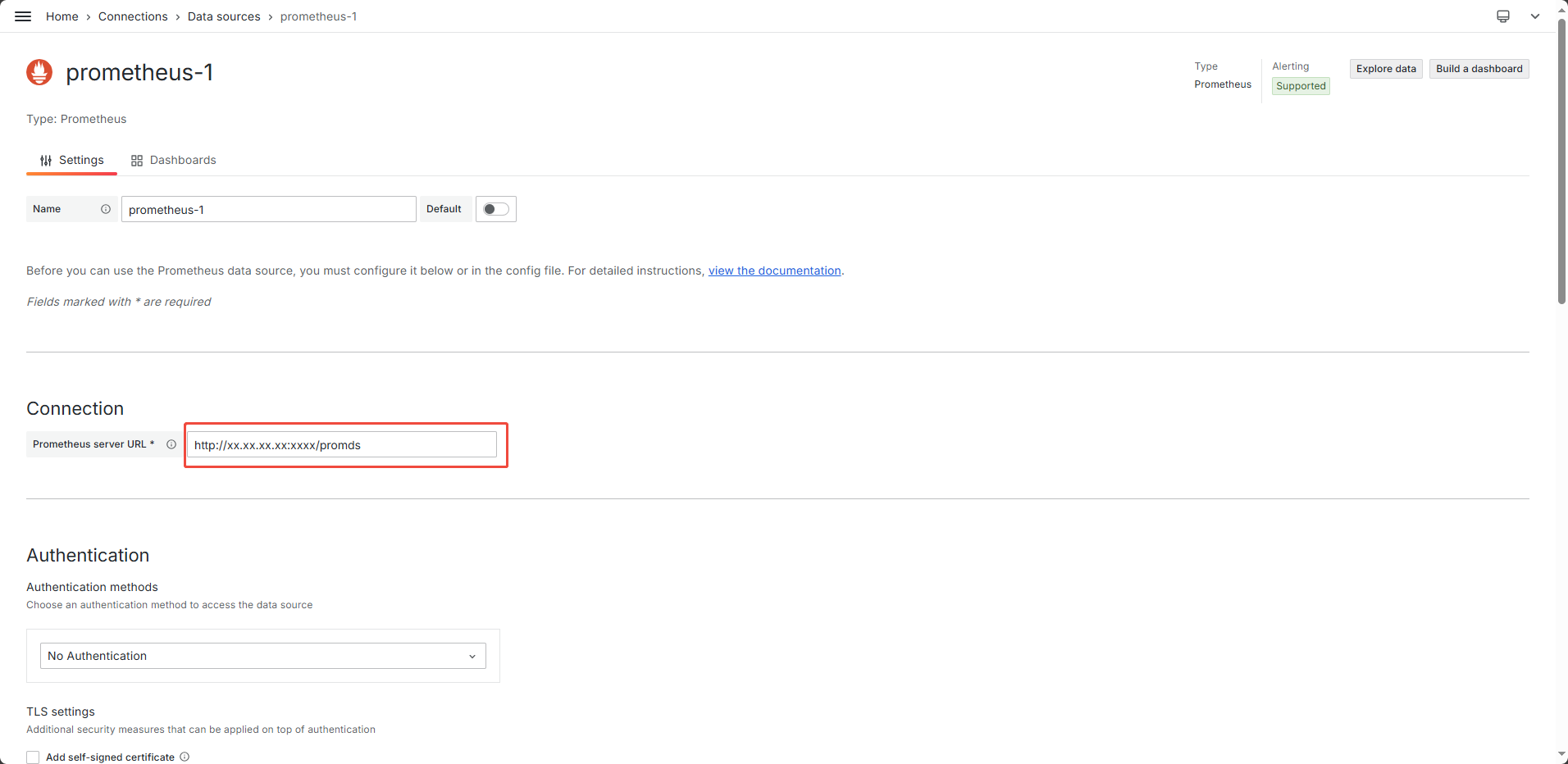The width and height of the screenshot is (1568, 764).
Task: Click info icon next to self-signed certificate
Action: [185, 757]
